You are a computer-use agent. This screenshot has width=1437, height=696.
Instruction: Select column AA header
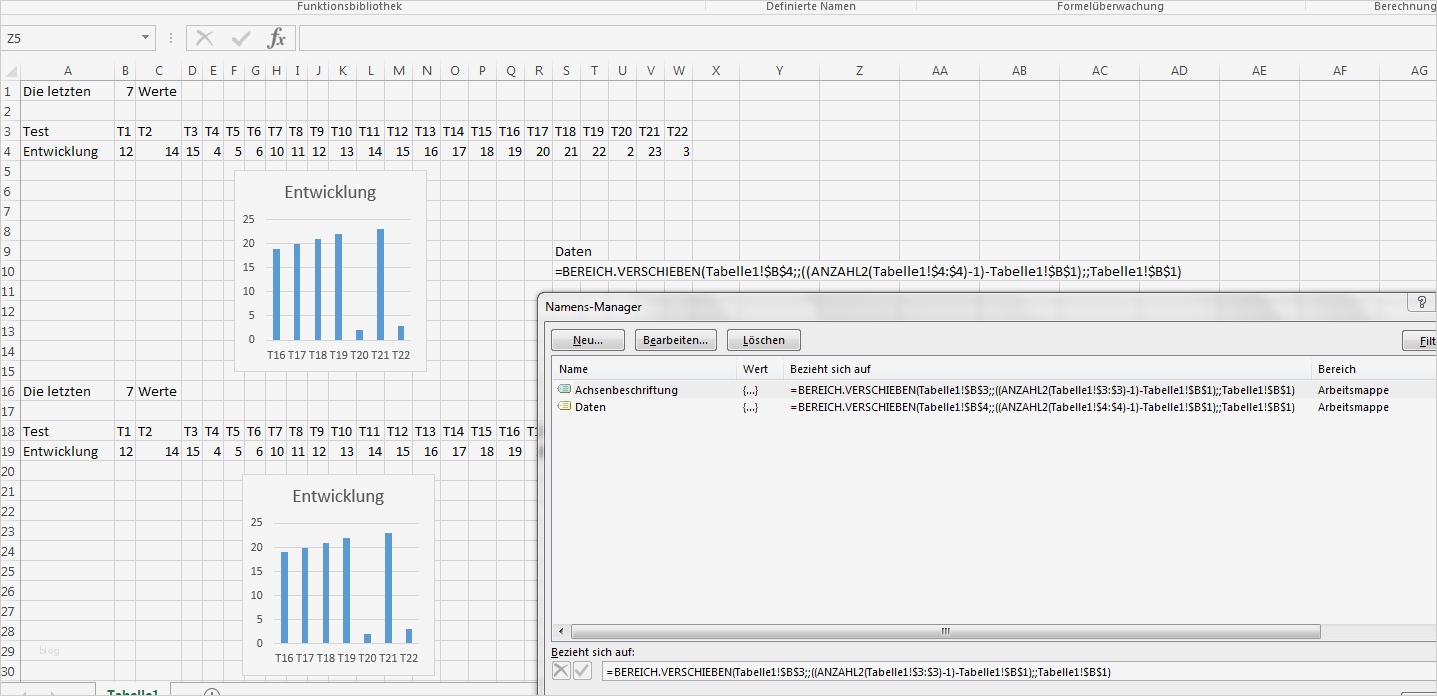(x=939, y=71)
